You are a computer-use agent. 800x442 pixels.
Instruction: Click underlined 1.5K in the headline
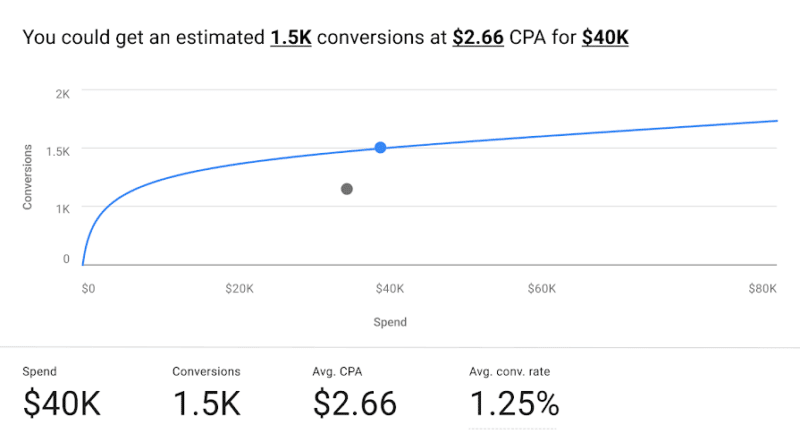(291, 39)
